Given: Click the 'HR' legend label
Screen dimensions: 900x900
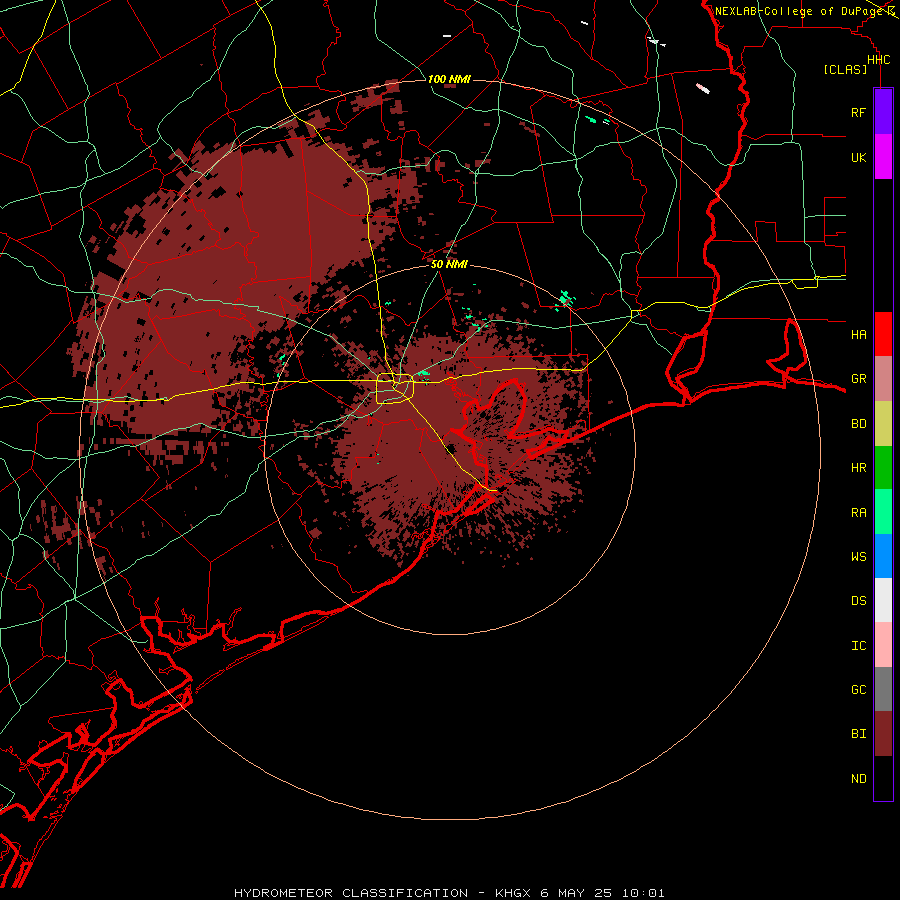Looking at the screenshot, I should [x=858, y=468].
